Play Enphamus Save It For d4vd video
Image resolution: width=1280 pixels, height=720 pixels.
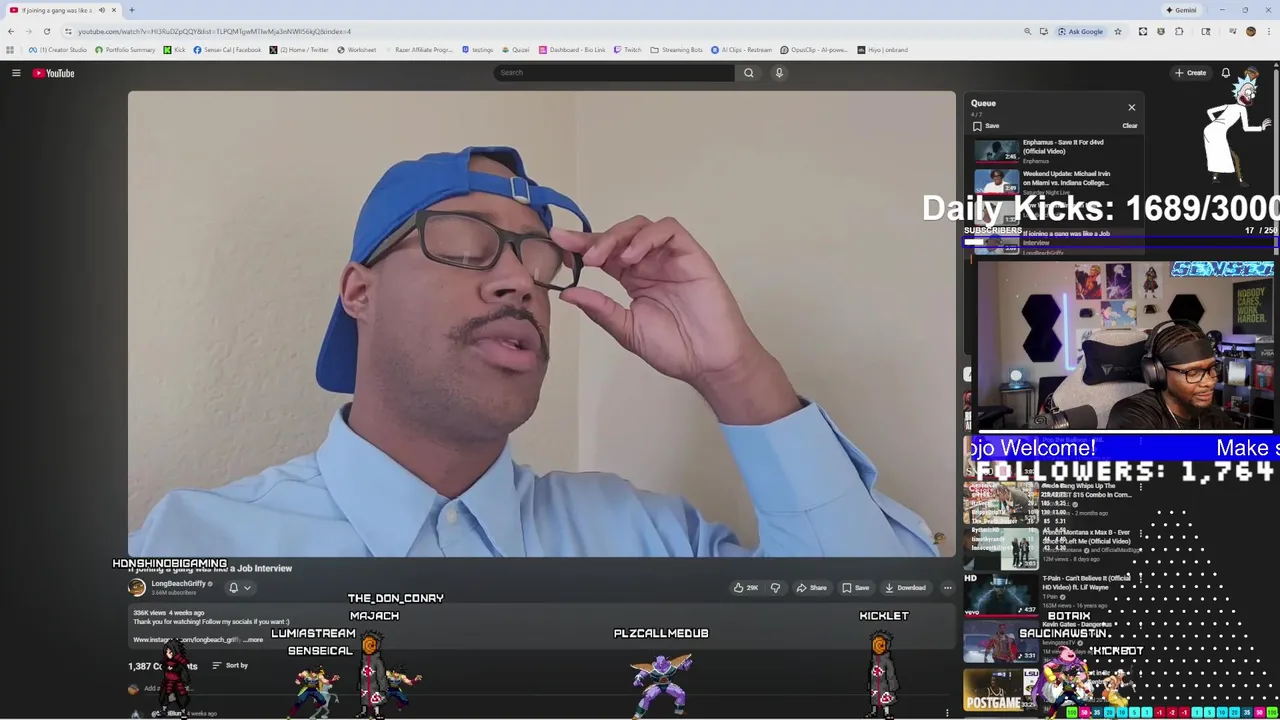click(1054, 151)
